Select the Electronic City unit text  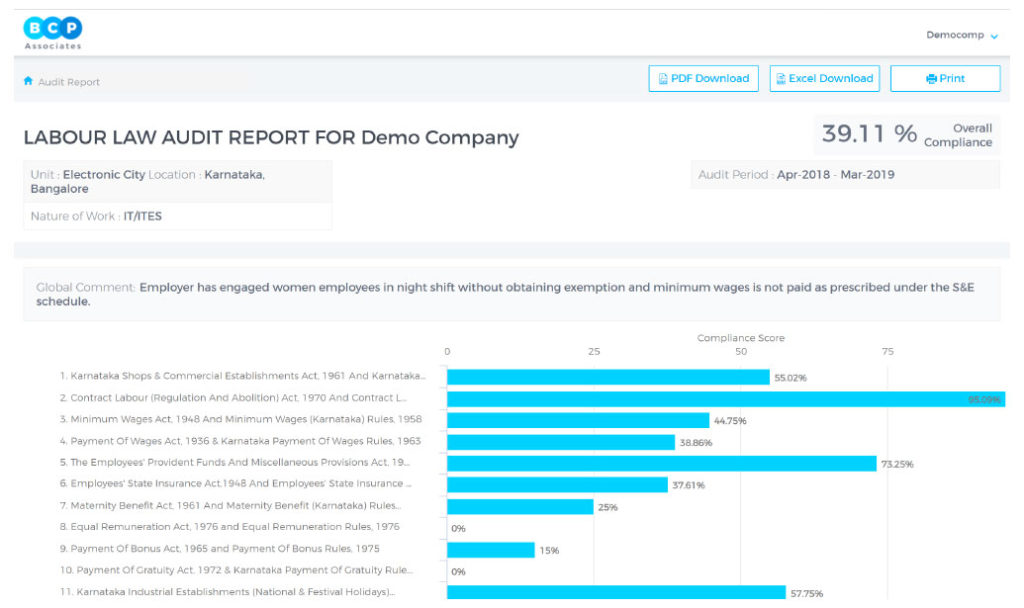point(104,174)
